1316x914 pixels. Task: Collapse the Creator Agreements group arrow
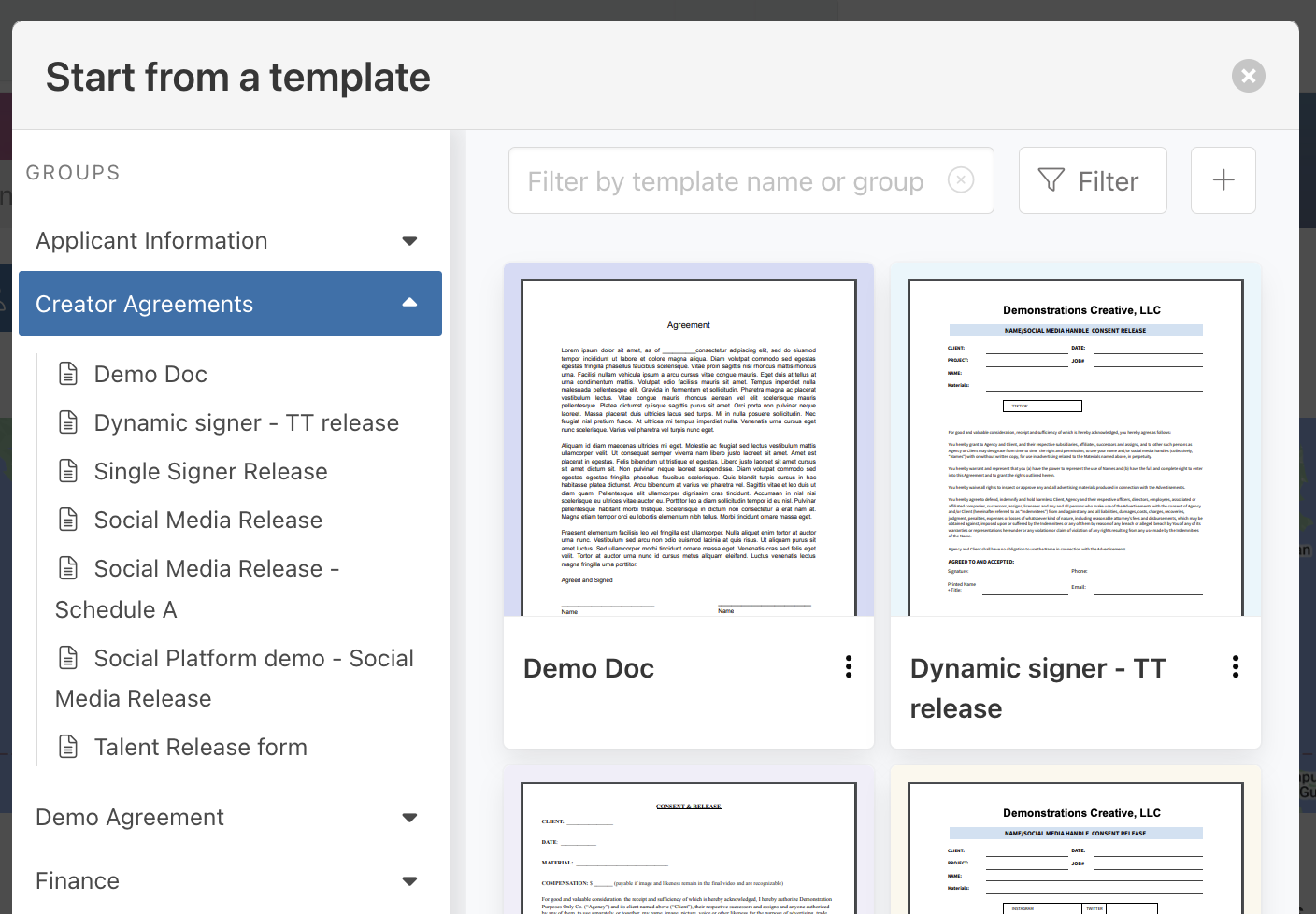(409, 303)
